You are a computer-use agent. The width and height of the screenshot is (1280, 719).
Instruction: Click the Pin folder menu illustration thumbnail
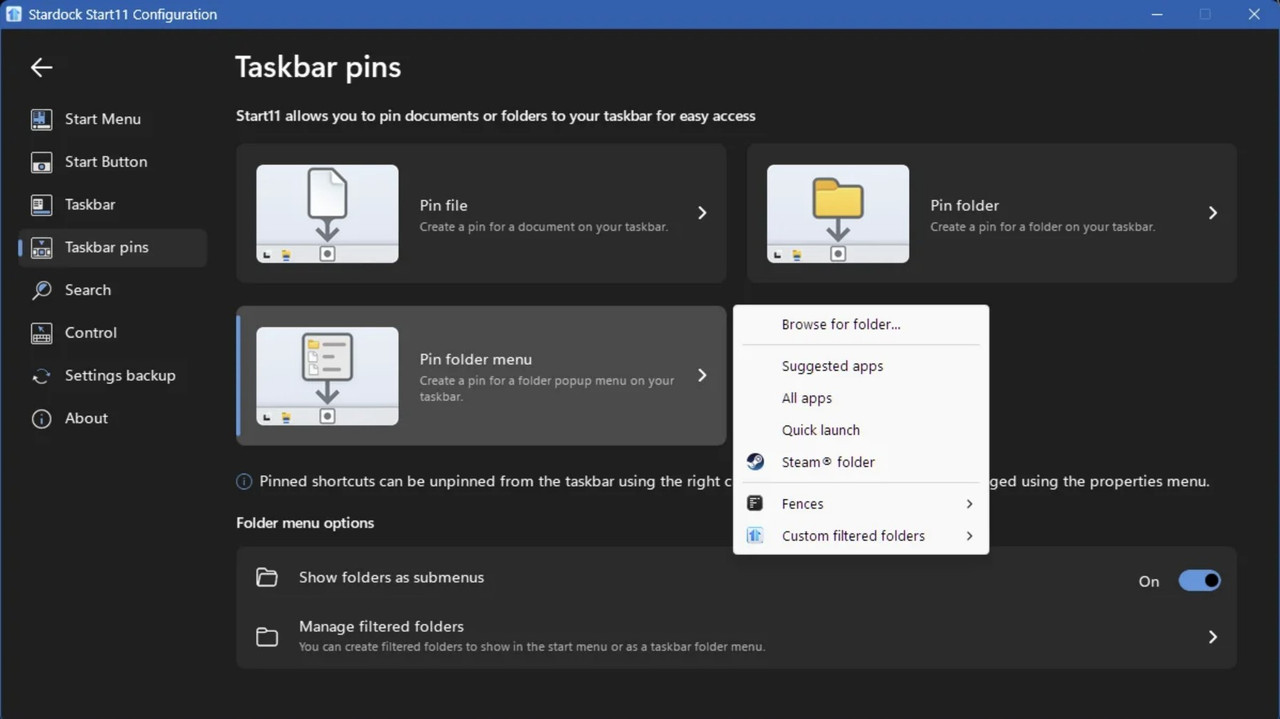click(x=327, y=376)
